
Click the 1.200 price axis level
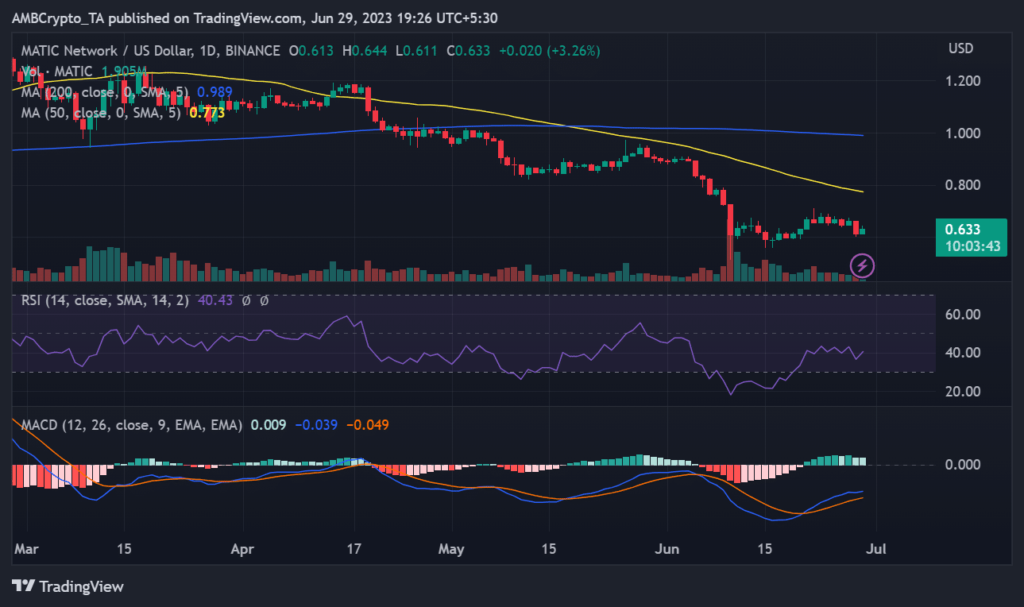964,81
